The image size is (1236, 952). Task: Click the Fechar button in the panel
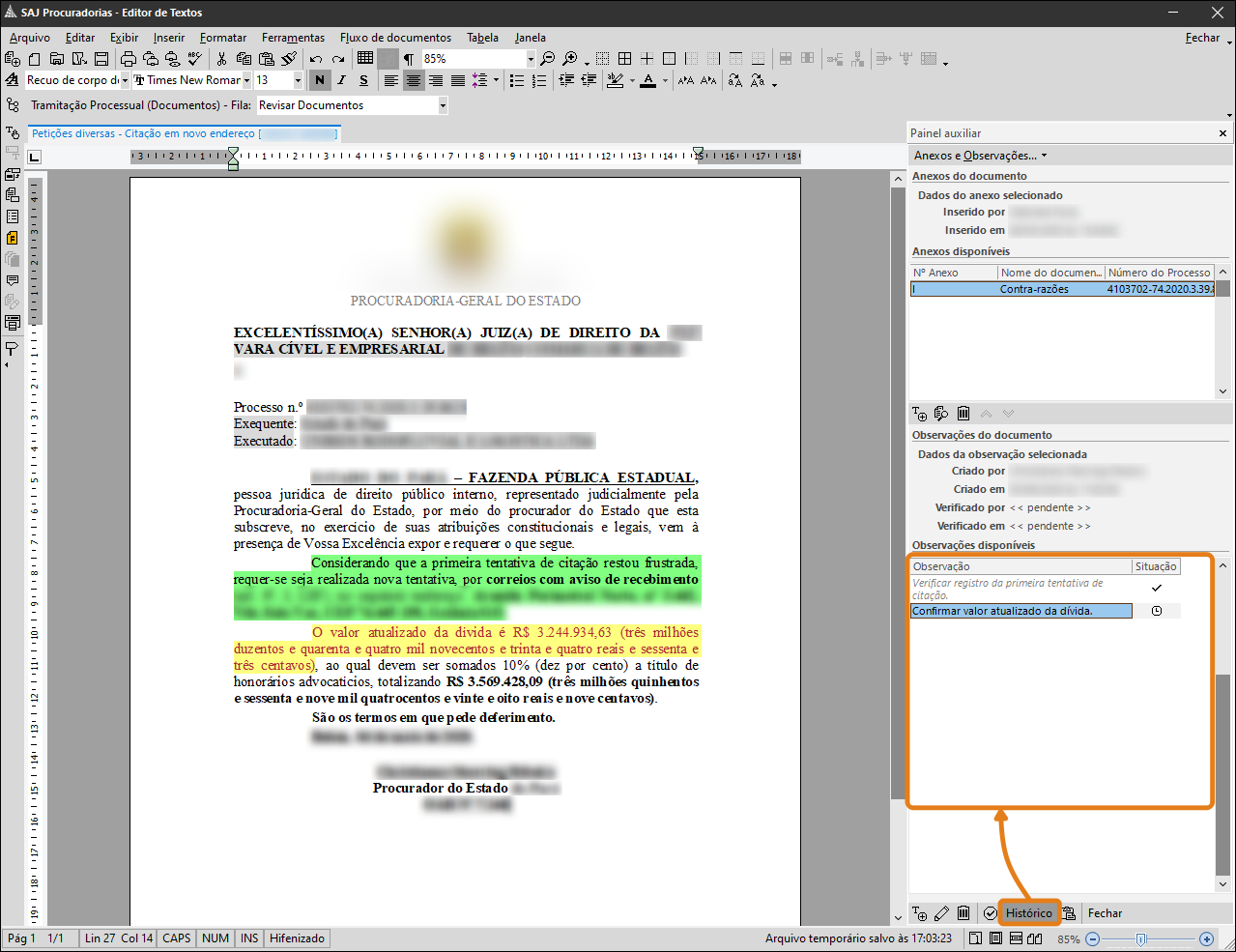1105,913
